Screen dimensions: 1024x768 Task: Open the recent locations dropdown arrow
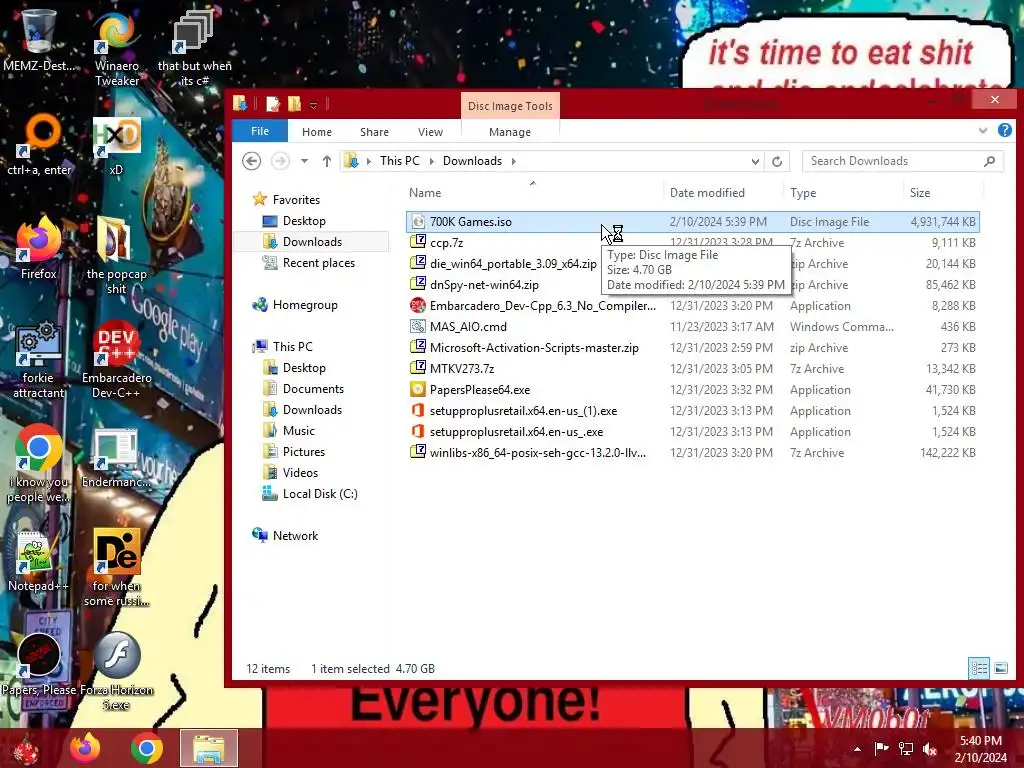pyautogui.click(x=304, y=161)
